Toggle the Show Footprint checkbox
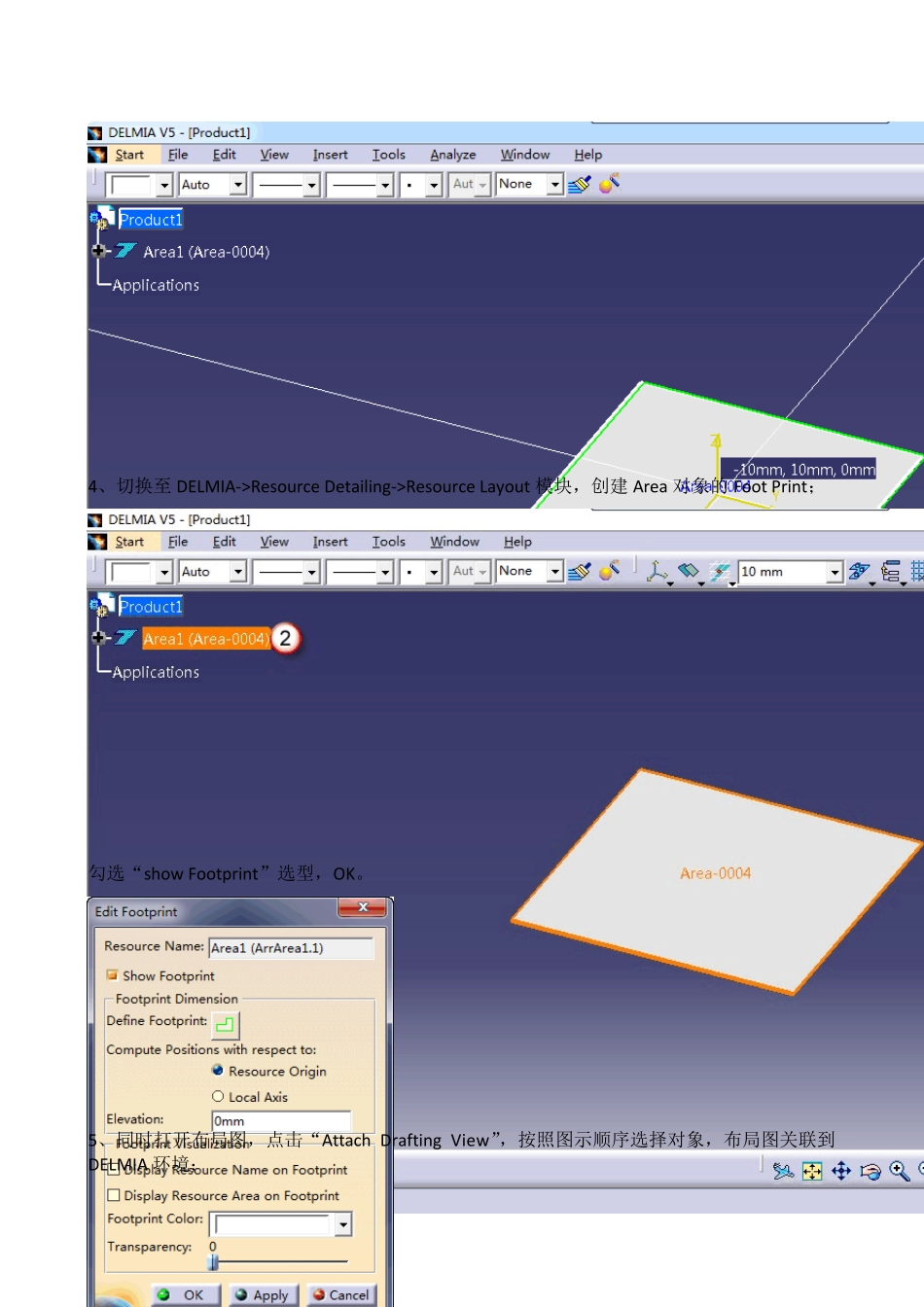 click(113, 975)
